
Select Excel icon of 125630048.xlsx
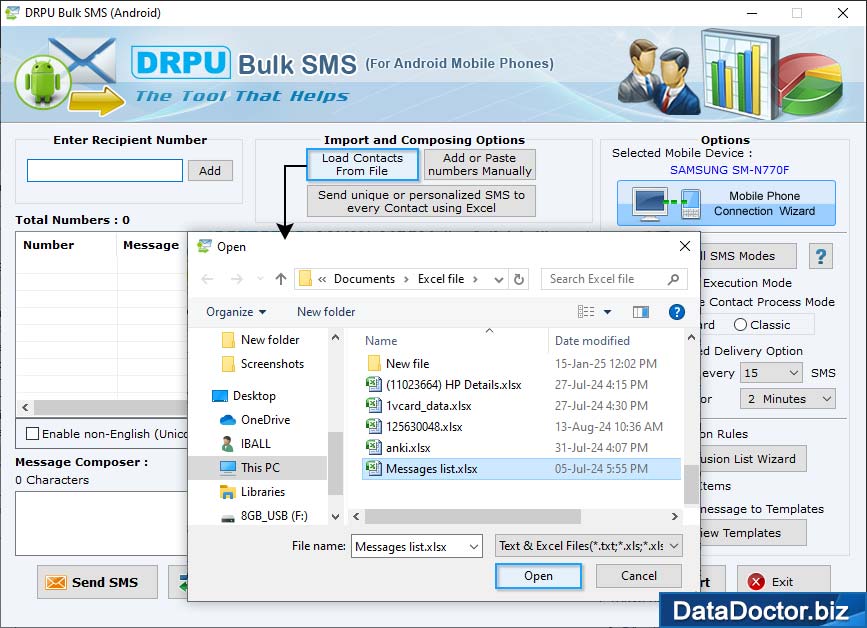[x=374, y=426]
